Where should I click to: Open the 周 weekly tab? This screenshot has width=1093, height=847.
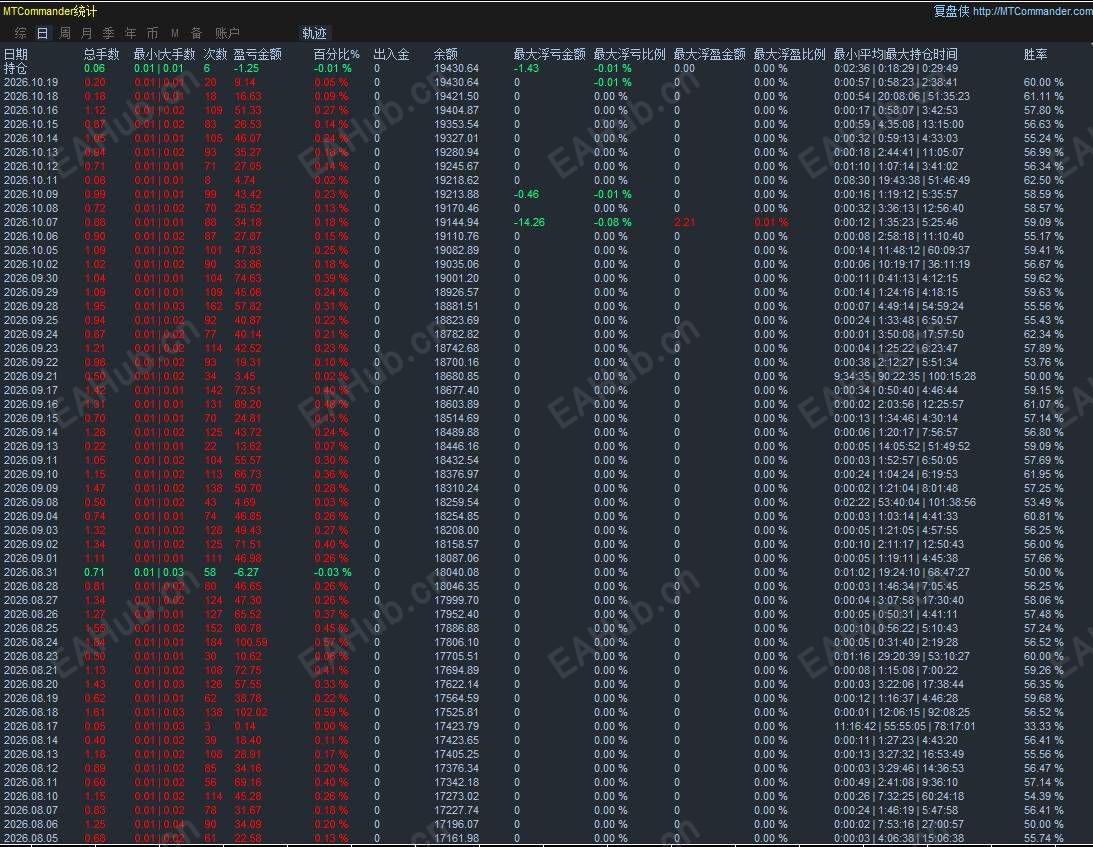point(65,33)
